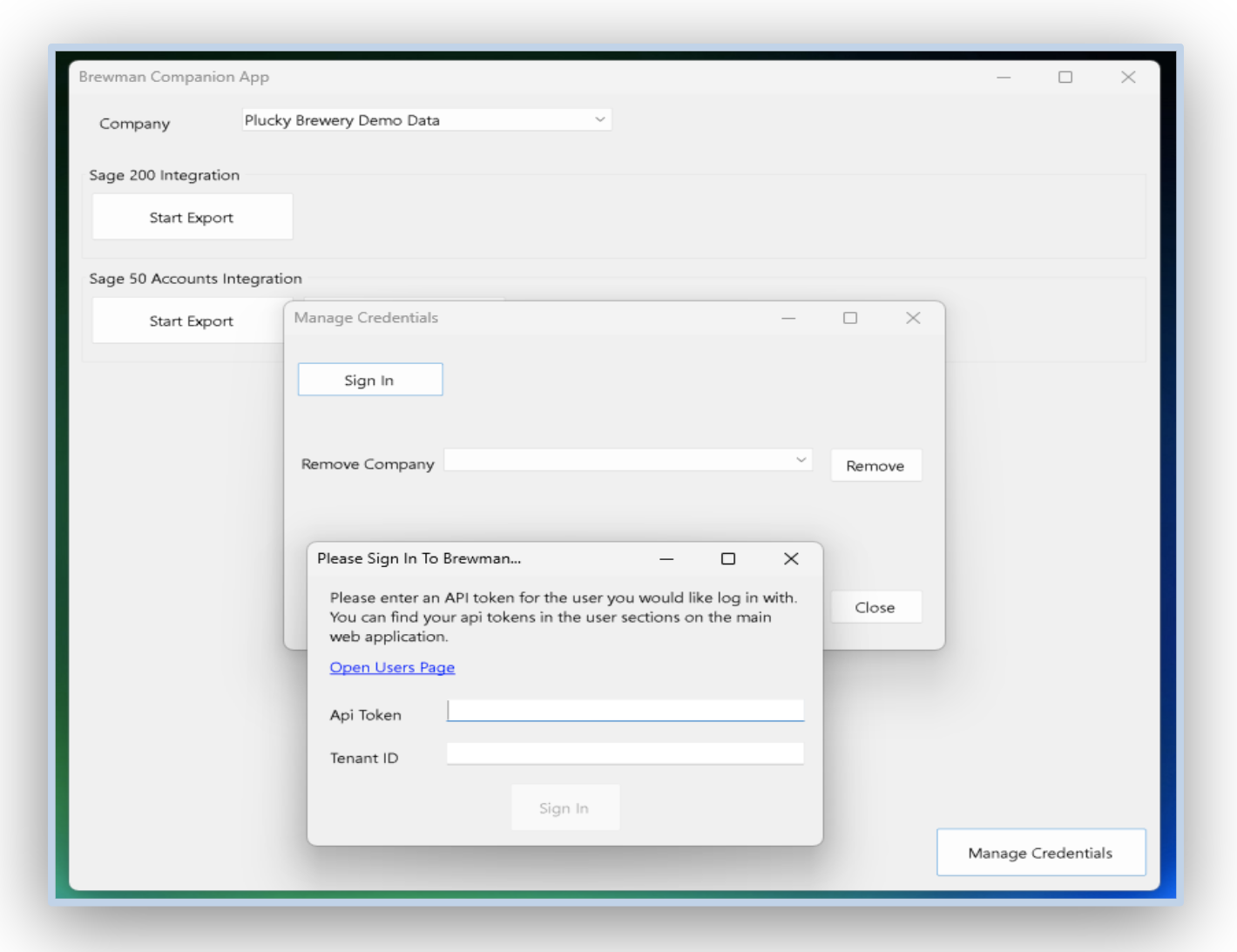This screenshot has height=952, width=1237.
Task: Click the greyed Sign In button in sign-in dialog
Action: tap(565, 807)
